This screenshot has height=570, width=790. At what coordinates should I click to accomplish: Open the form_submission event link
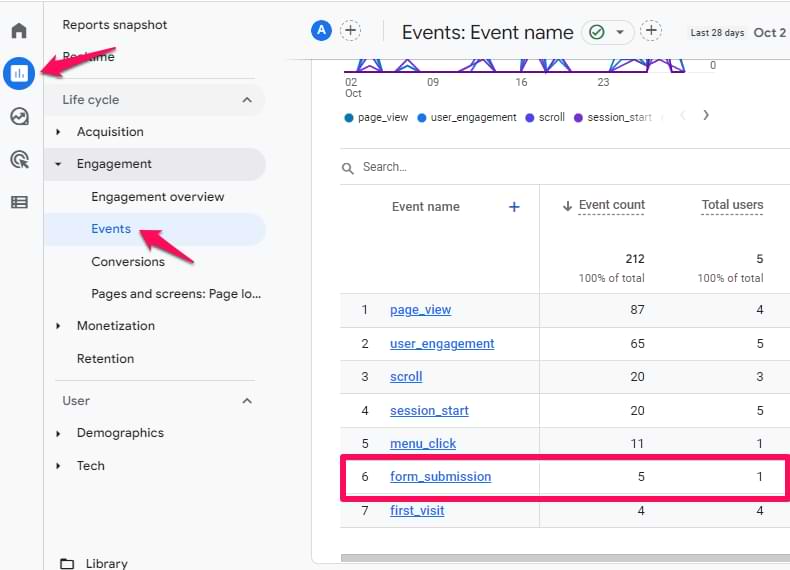(440, 477)
